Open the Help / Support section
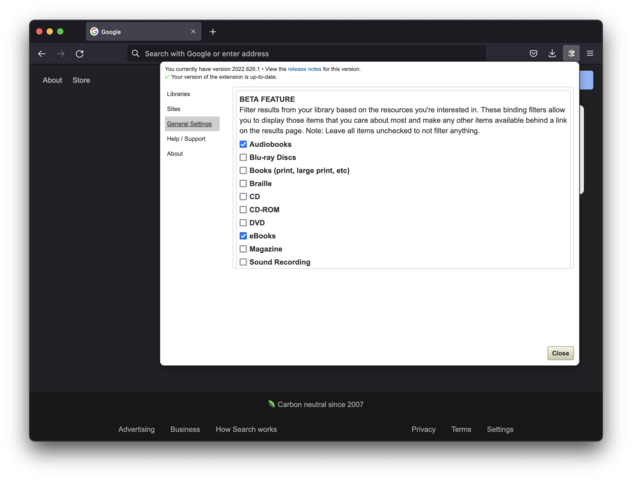 tap(186, 139)
